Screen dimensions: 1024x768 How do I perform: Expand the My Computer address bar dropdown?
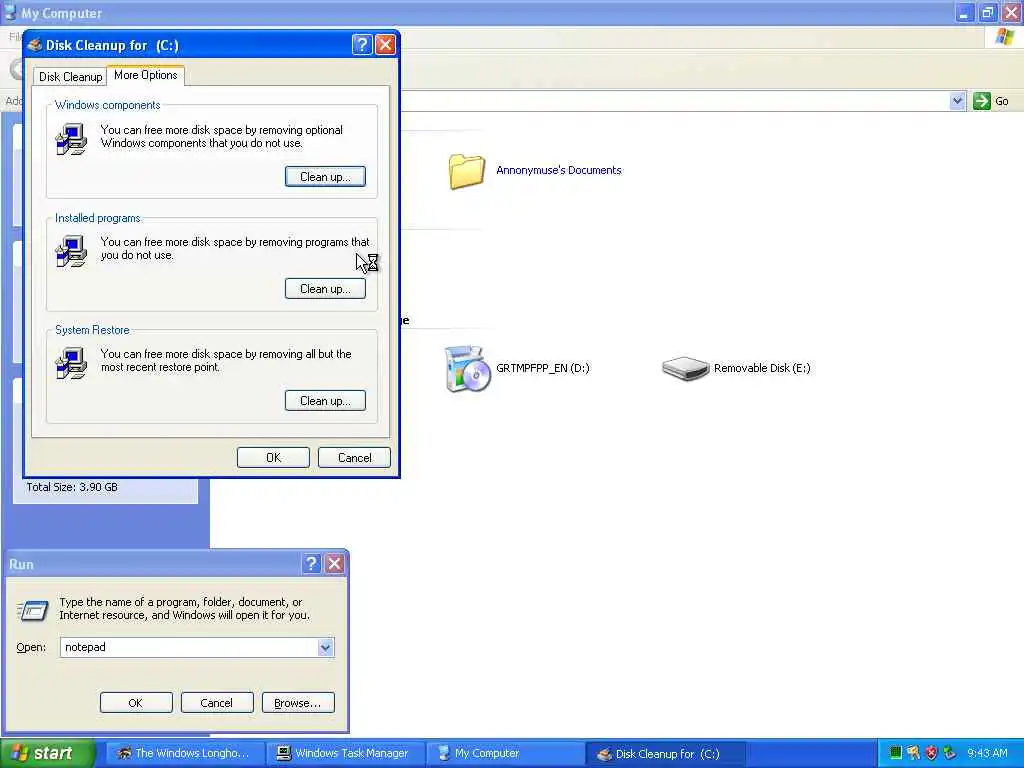[957, 101]
